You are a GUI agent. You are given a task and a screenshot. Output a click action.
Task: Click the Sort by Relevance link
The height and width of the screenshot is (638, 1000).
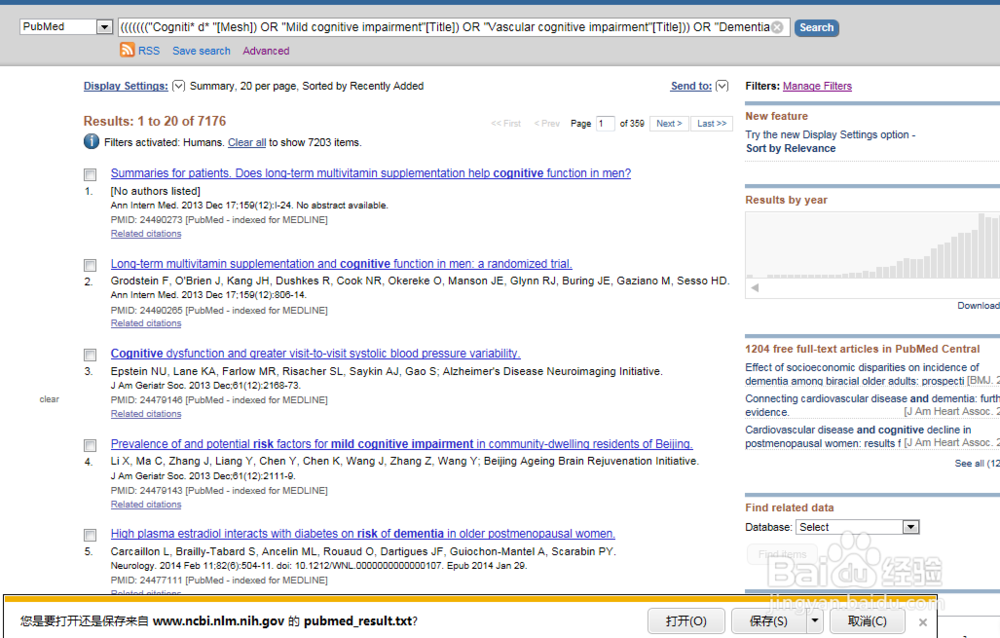791,148
